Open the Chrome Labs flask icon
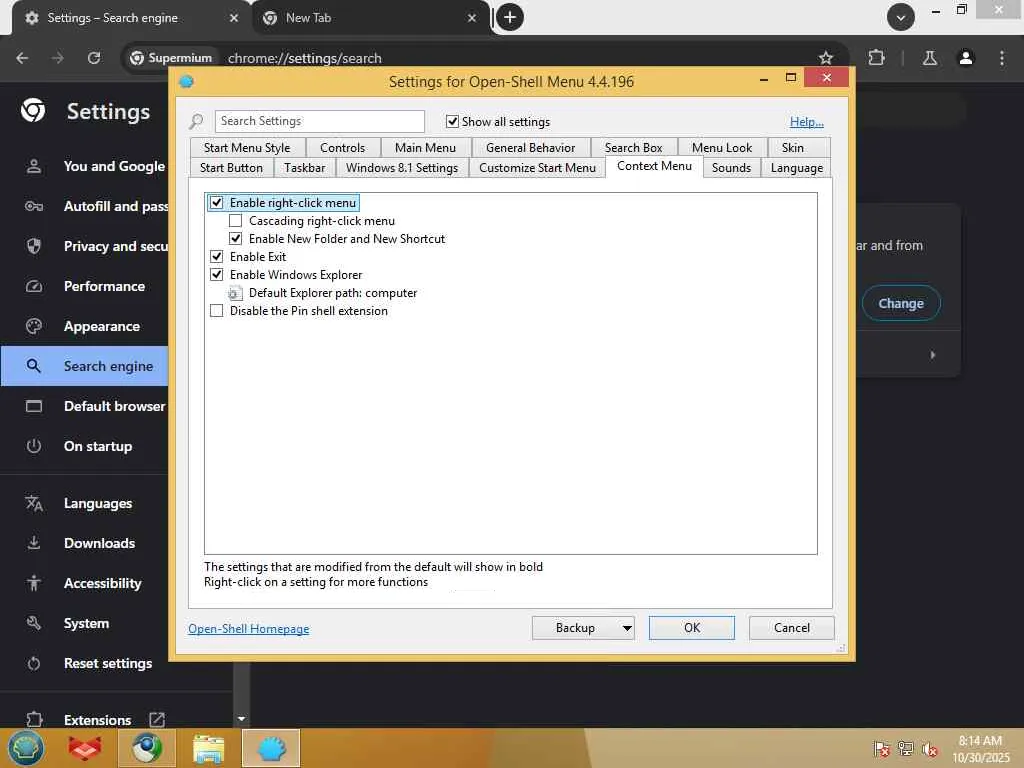The height and width of the screenshot is (768, 1024). pos(929,57)
